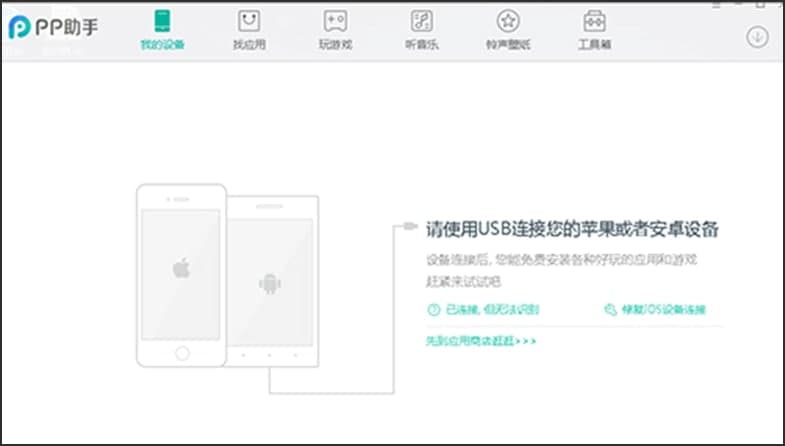Click the magnifier icon beside 修复iOS设备连接
The image size is (785, 446).
[x=610, y=309]
